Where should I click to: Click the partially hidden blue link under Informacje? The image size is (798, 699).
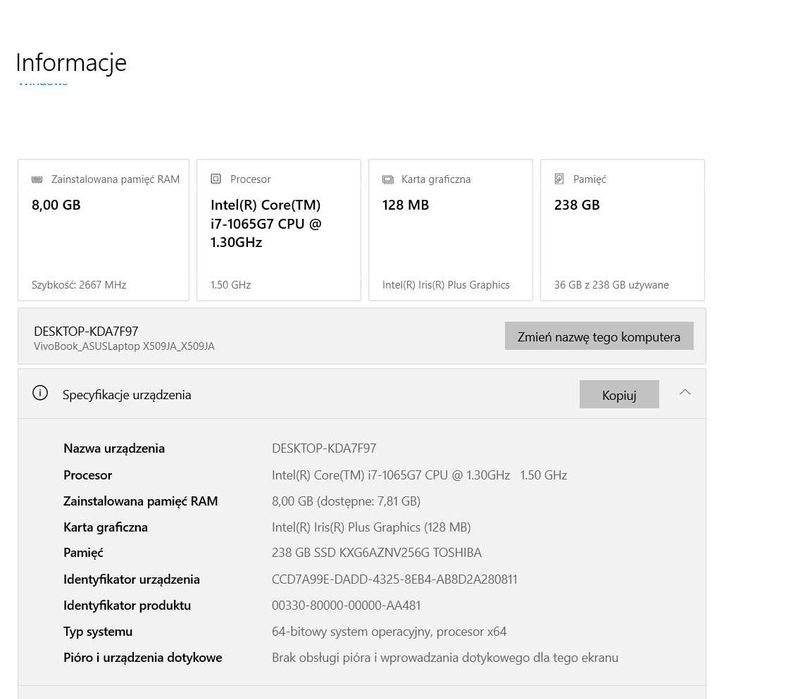pyautogui.click(x=43, y=84)
